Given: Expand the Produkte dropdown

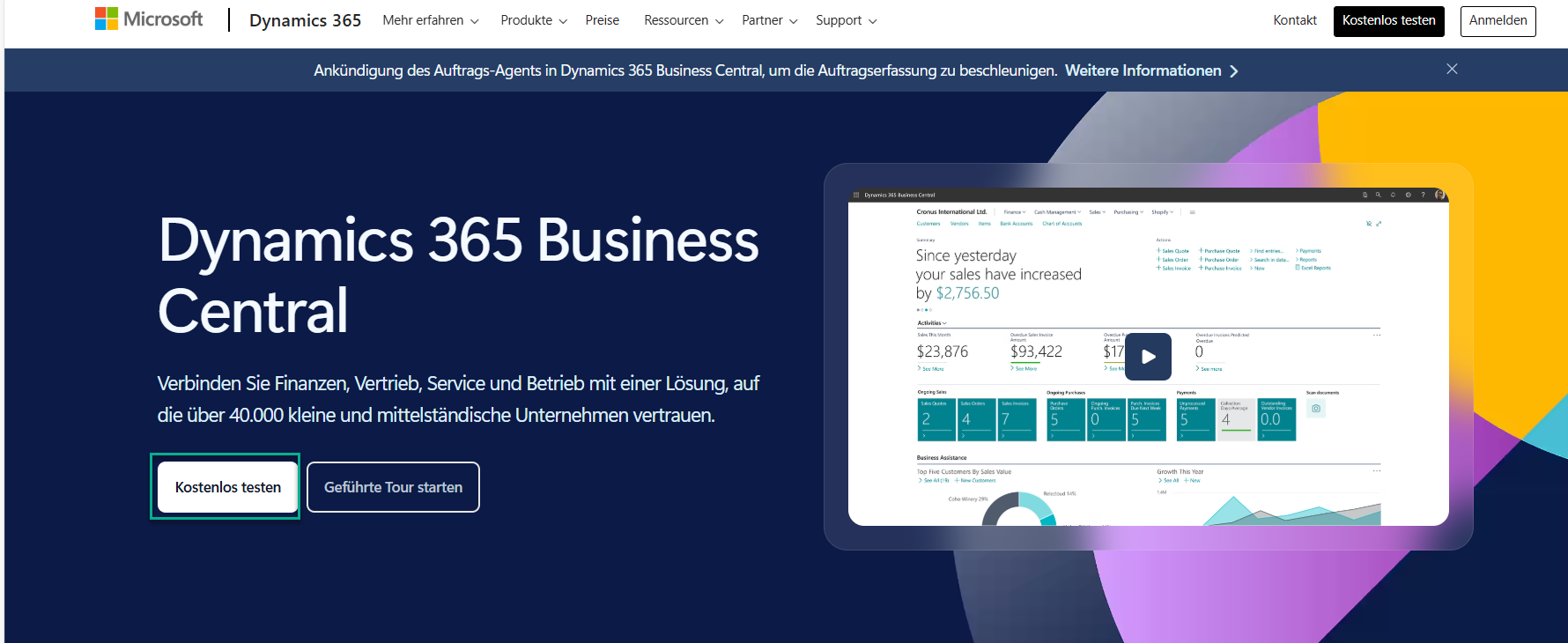Looking at the screenshot, I should pyautogui.click(x=534, y=20).
